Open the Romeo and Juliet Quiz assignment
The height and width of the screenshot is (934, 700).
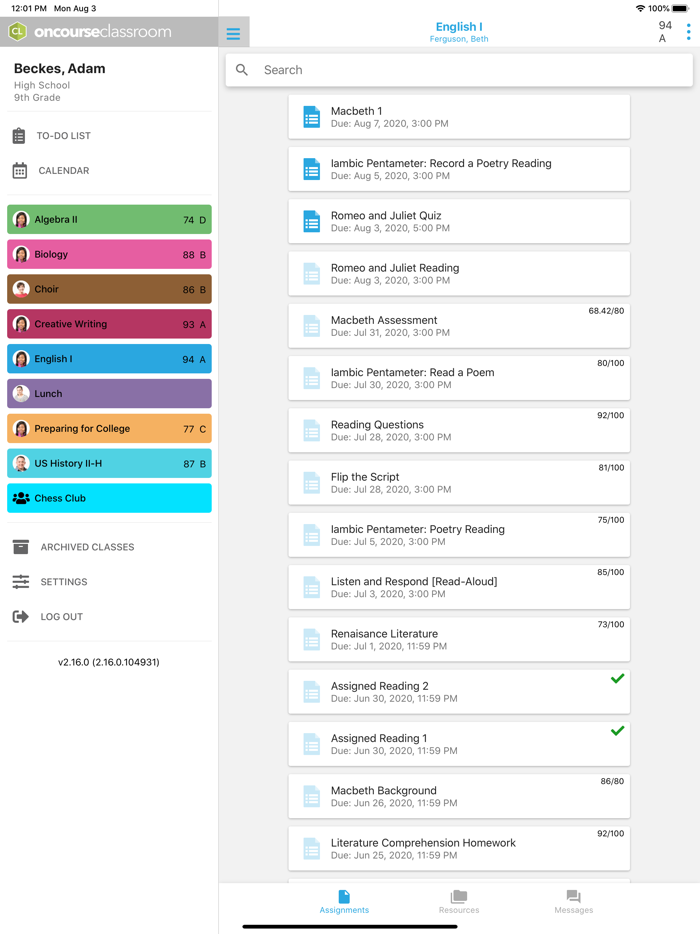click(459, 221)
